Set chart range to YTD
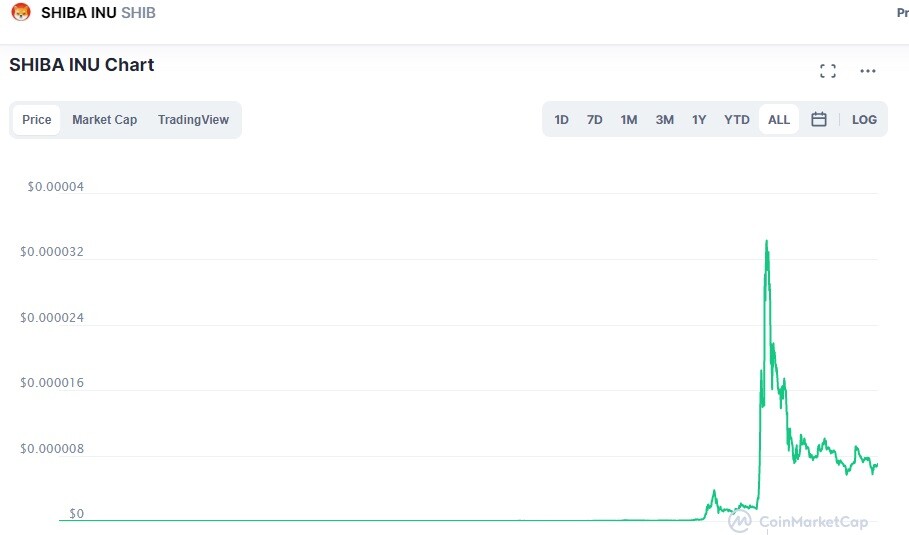 [736, 119]
